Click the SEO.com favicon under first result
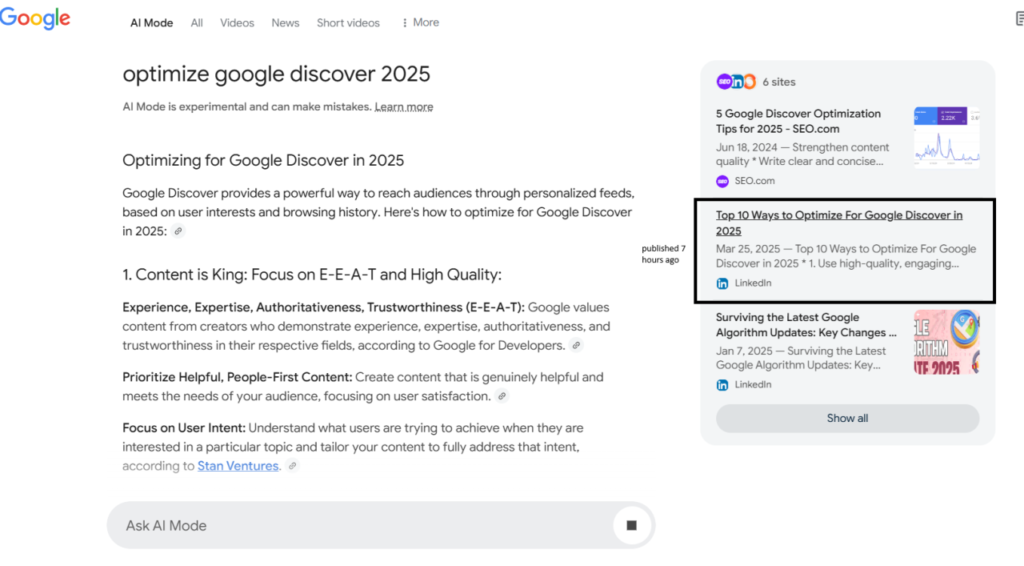Viewport: 1024px width, 566px height. click(723, 181)
